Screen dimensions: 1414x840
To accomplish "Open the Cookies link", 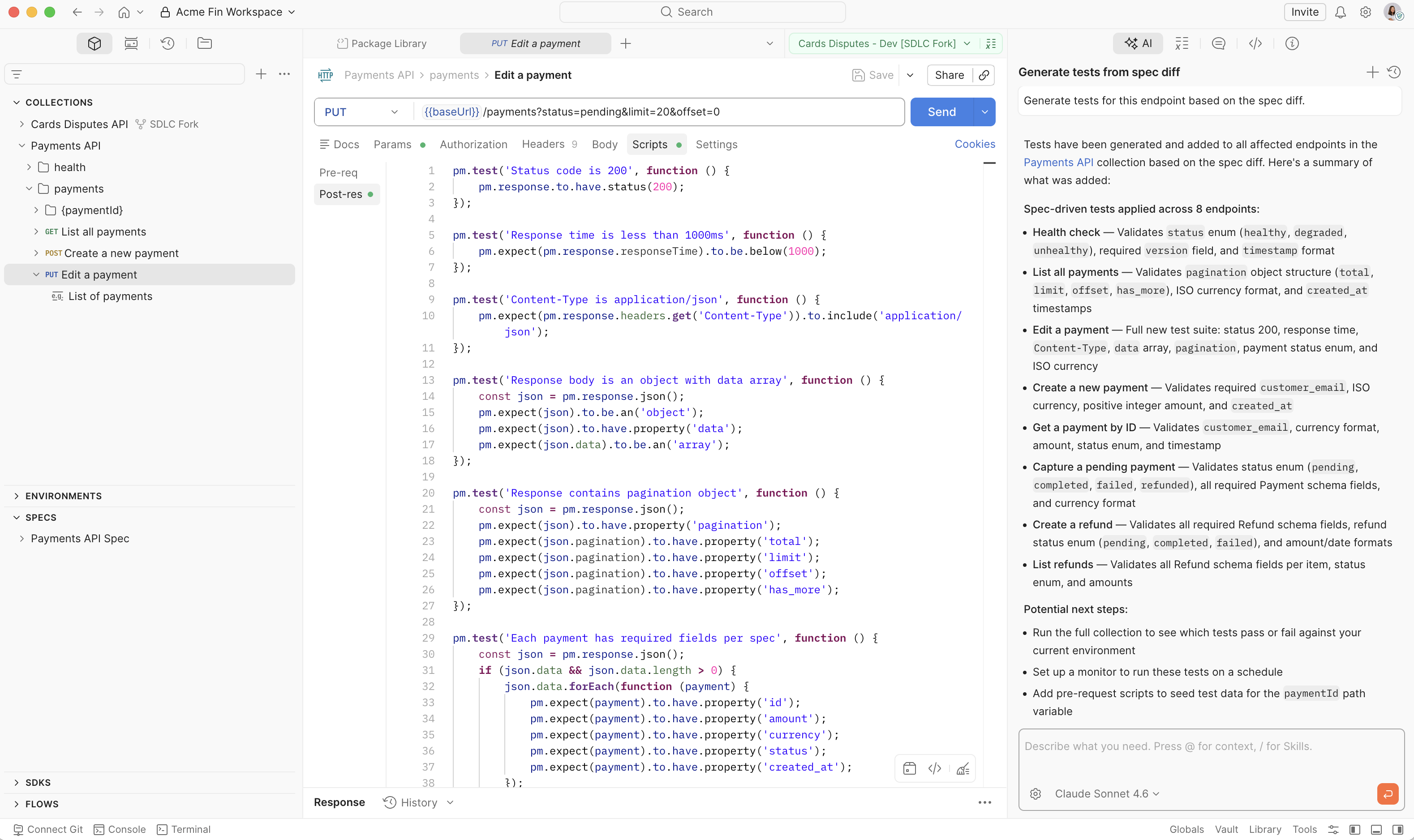I will 974,144.
